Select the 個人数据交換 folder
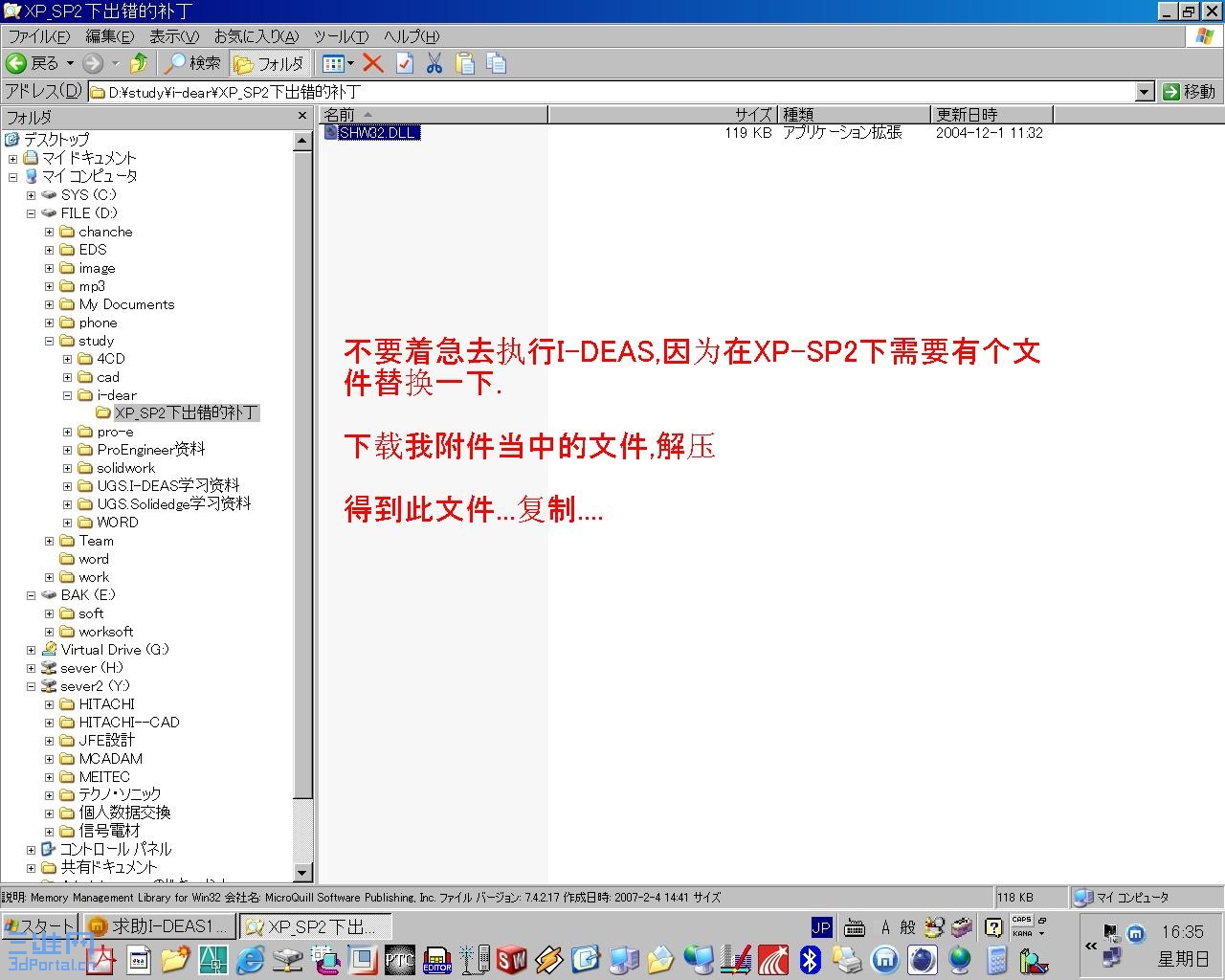Image resolution: width=1225 pixels, height=980 pixels. tap(124, 813)
